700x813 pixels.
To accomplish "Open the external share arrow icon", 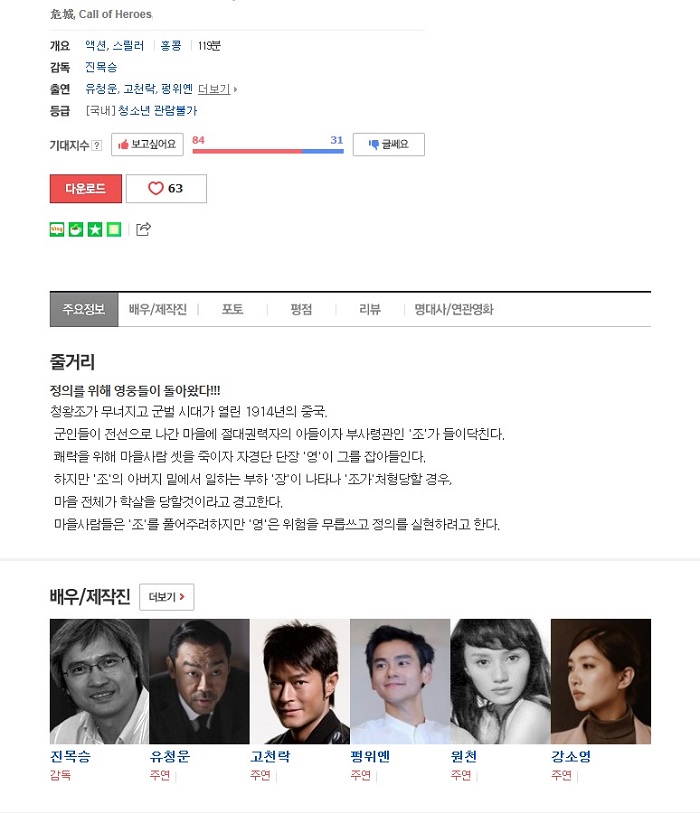I will [x=143, y=229].
